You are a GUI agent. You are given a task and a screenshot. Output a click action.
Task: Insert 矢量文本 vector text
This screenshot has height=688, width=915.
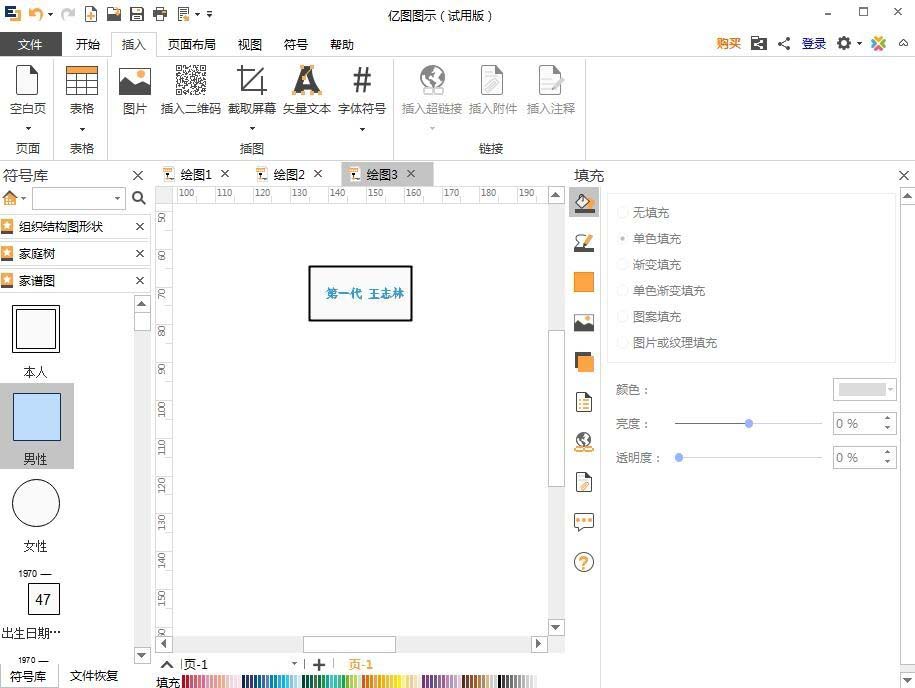[307, 90]
